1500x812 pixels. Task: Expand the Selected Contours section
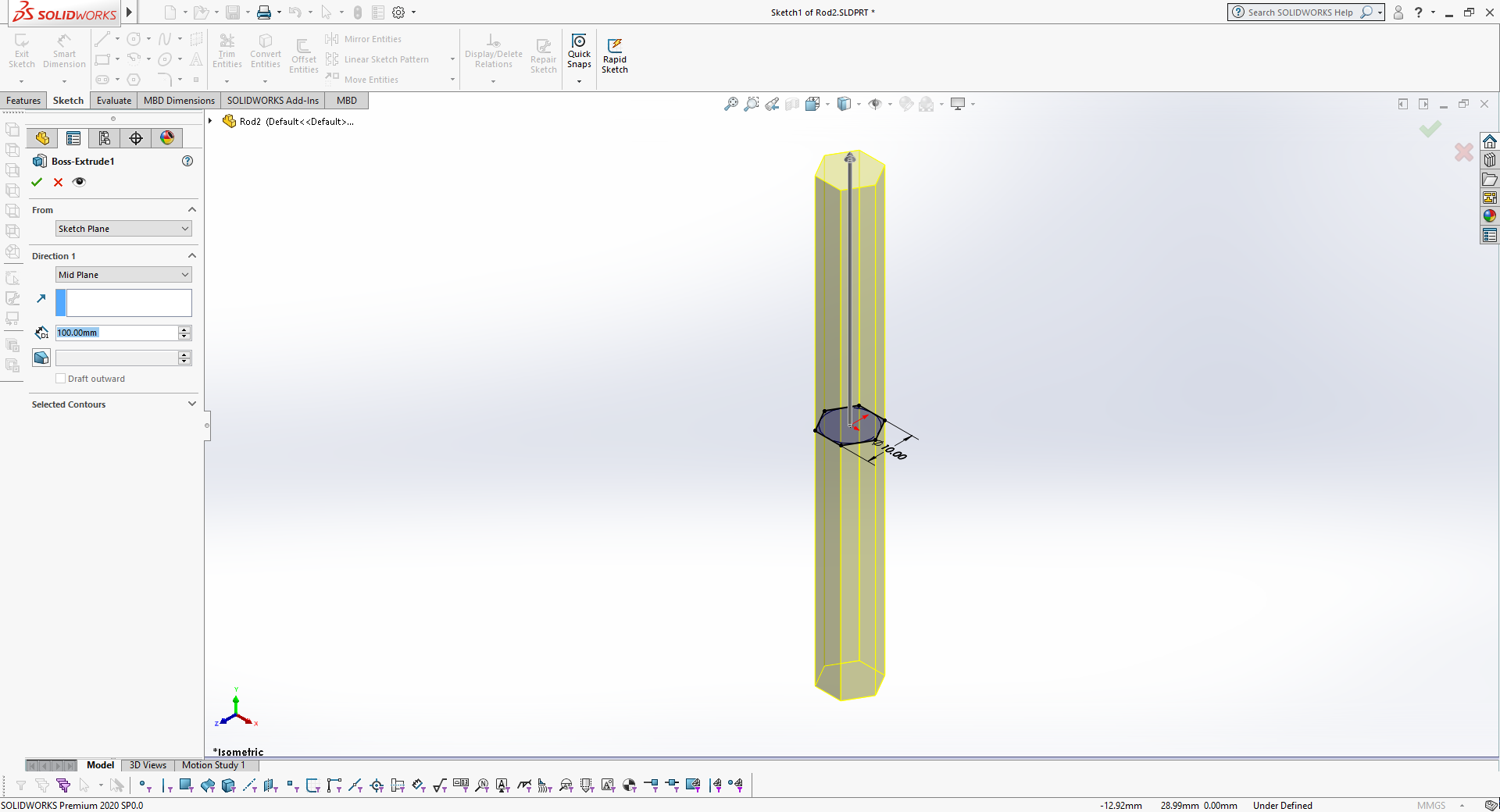(x=192, y=404)
